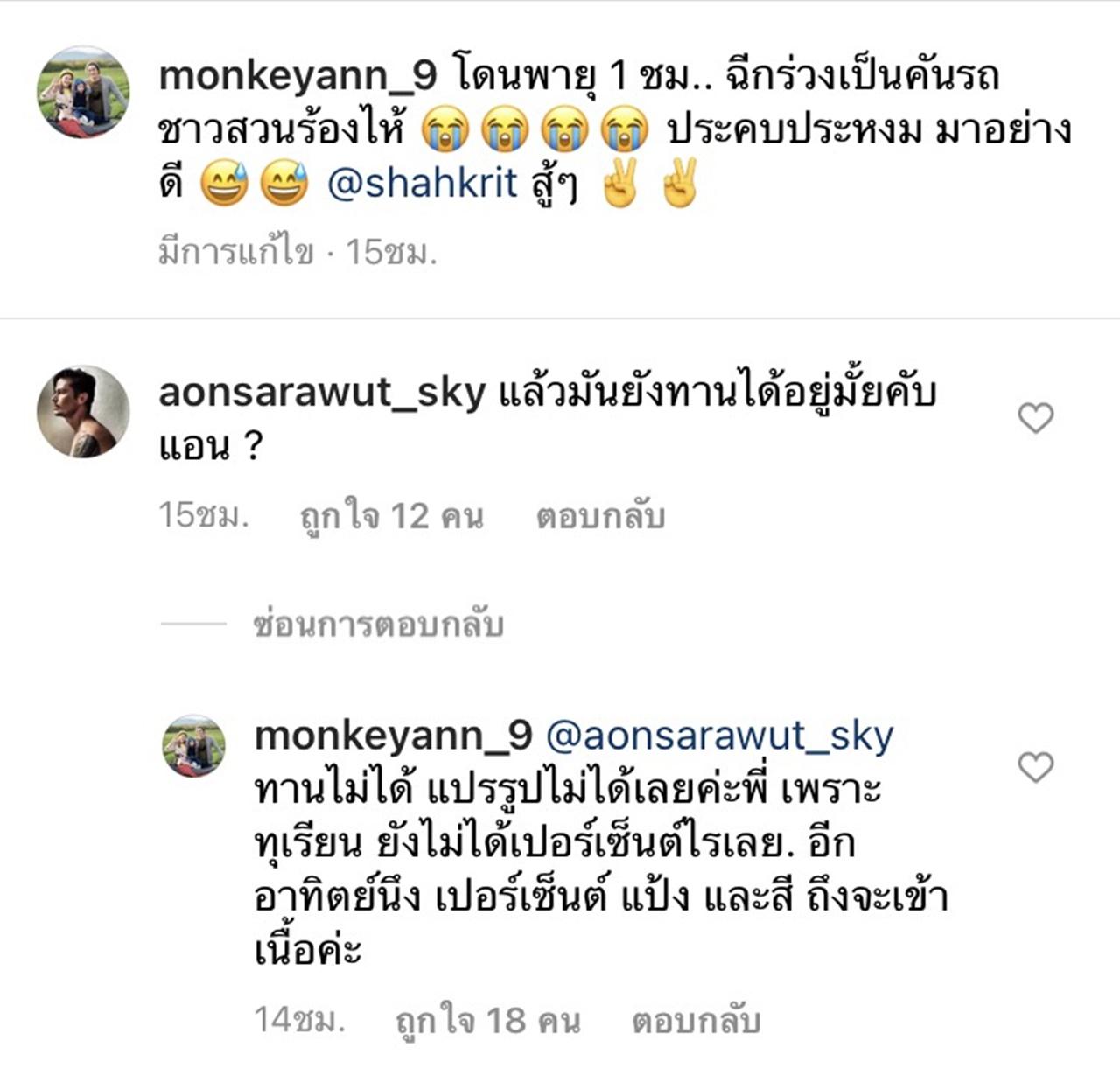
Task: Click the first crying emoji in the caption
Action: click(445, 131)
